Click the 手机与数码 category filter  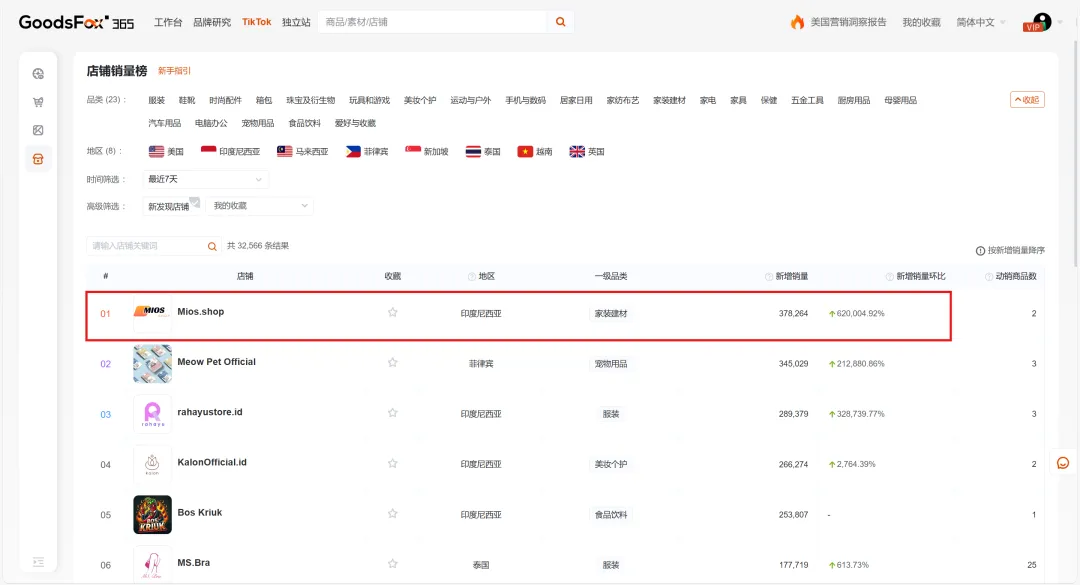point(525,101)
